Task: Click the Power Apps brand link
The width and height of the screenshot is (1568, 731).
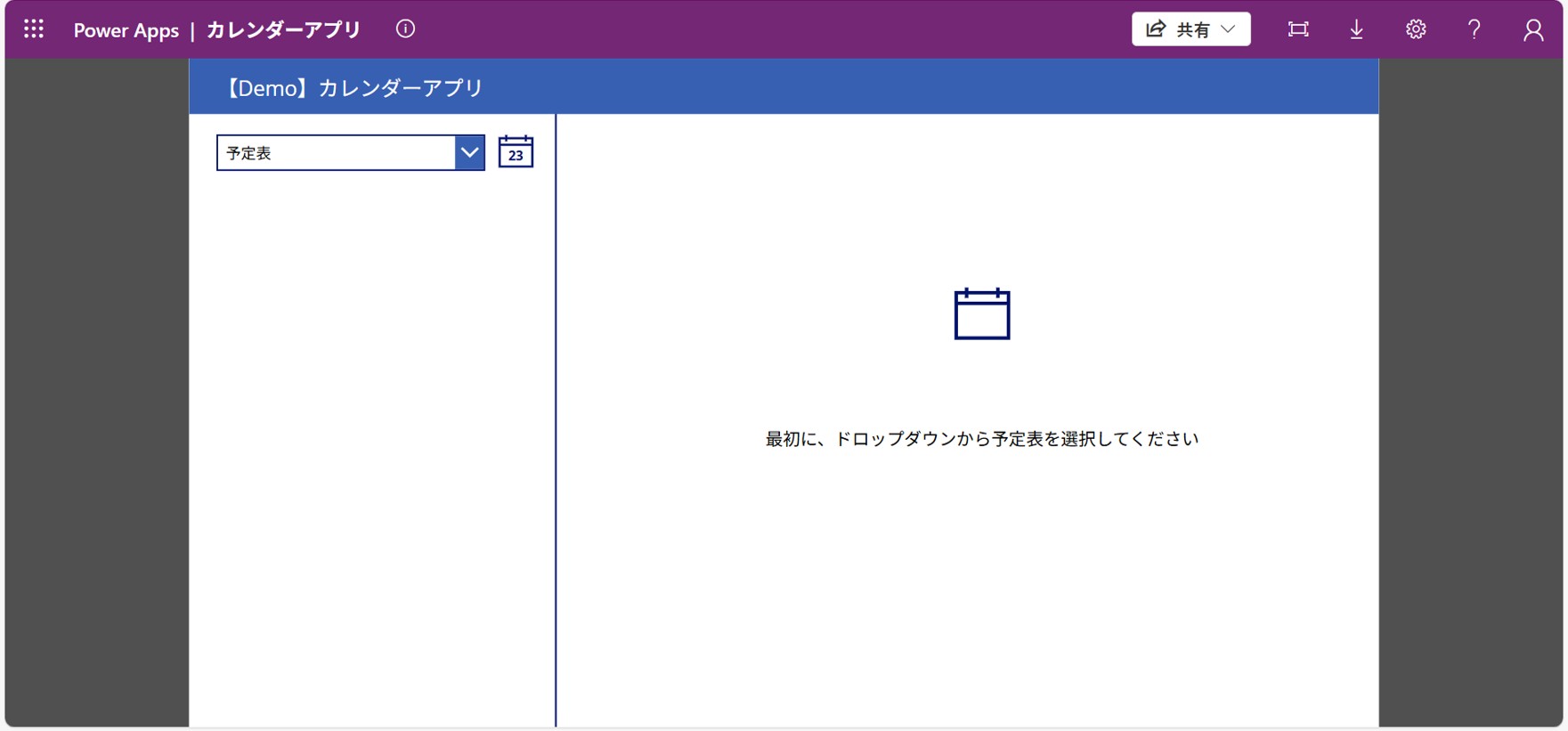Action: click(126, 30)
